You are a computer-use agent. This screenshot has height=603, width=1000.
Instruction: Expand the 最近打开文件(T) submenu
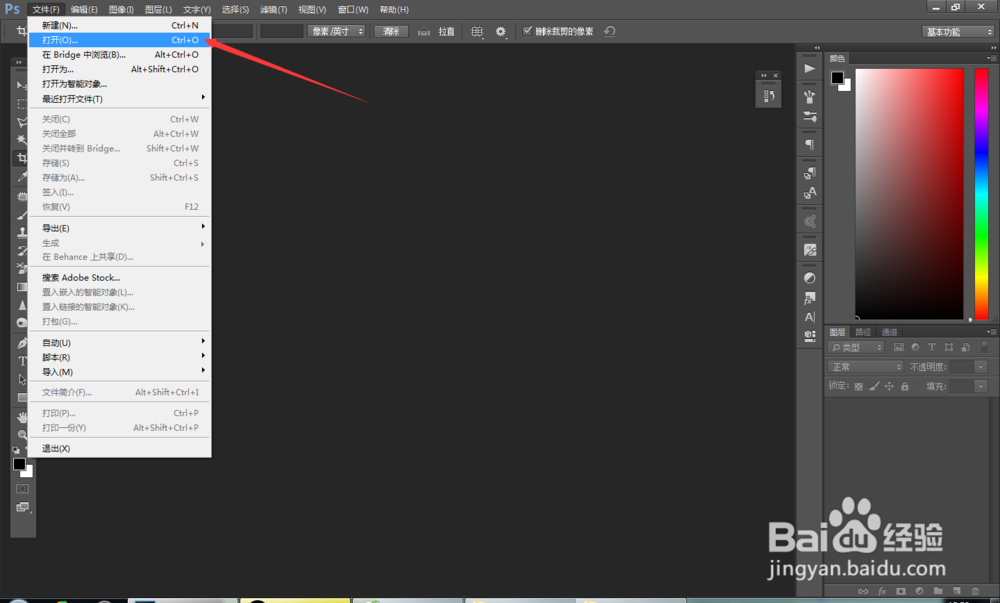pos(120,99)
